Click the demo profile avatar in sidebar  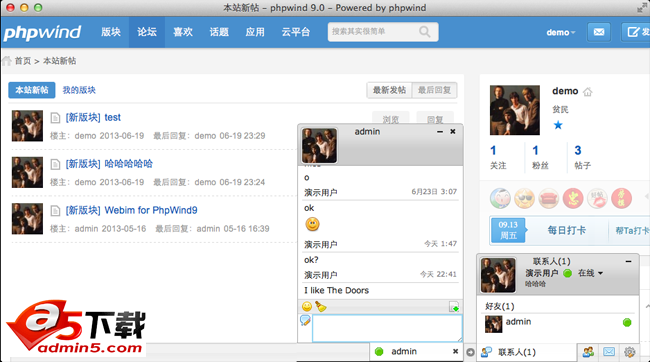[x=515, y=110]
